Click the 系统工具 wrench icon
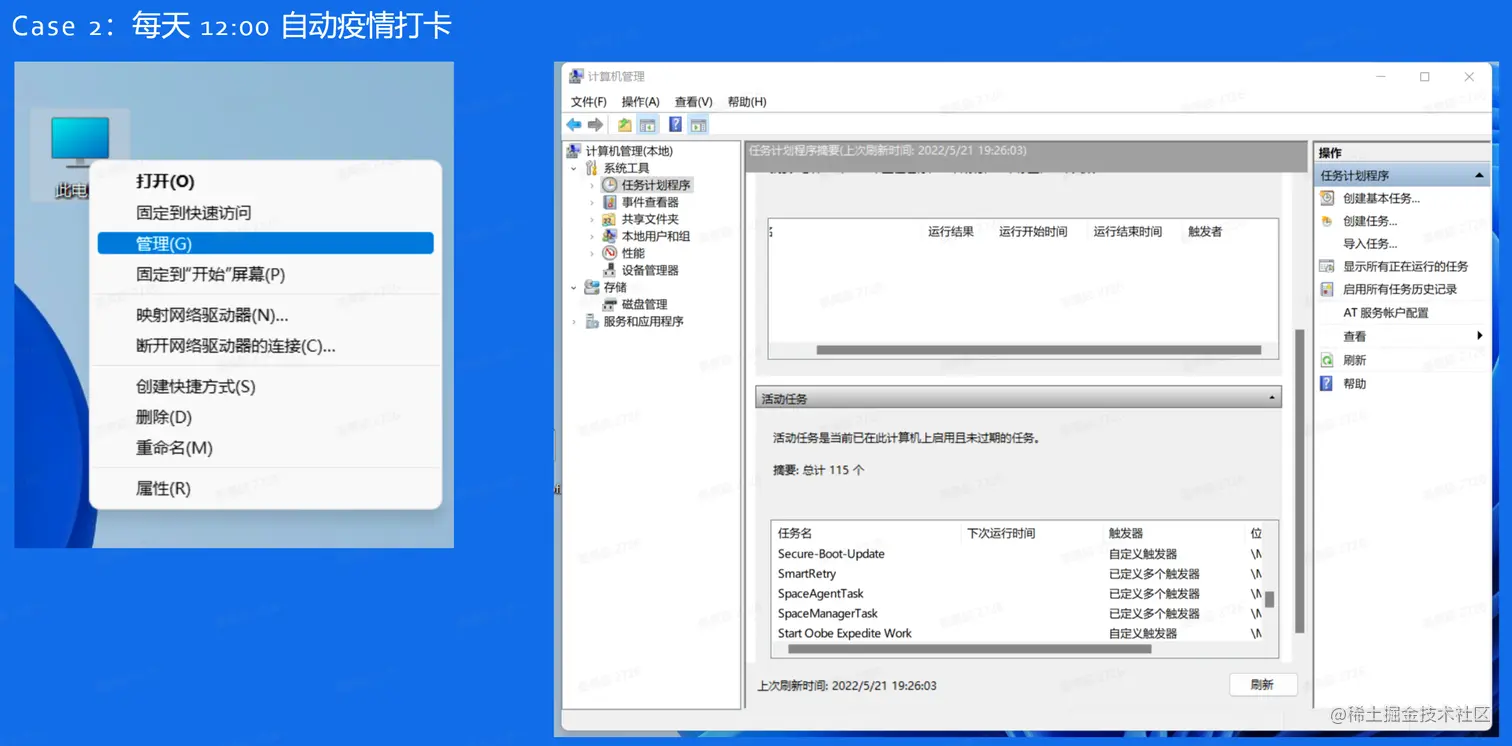1512x746 pixels. tap(592, 168)
